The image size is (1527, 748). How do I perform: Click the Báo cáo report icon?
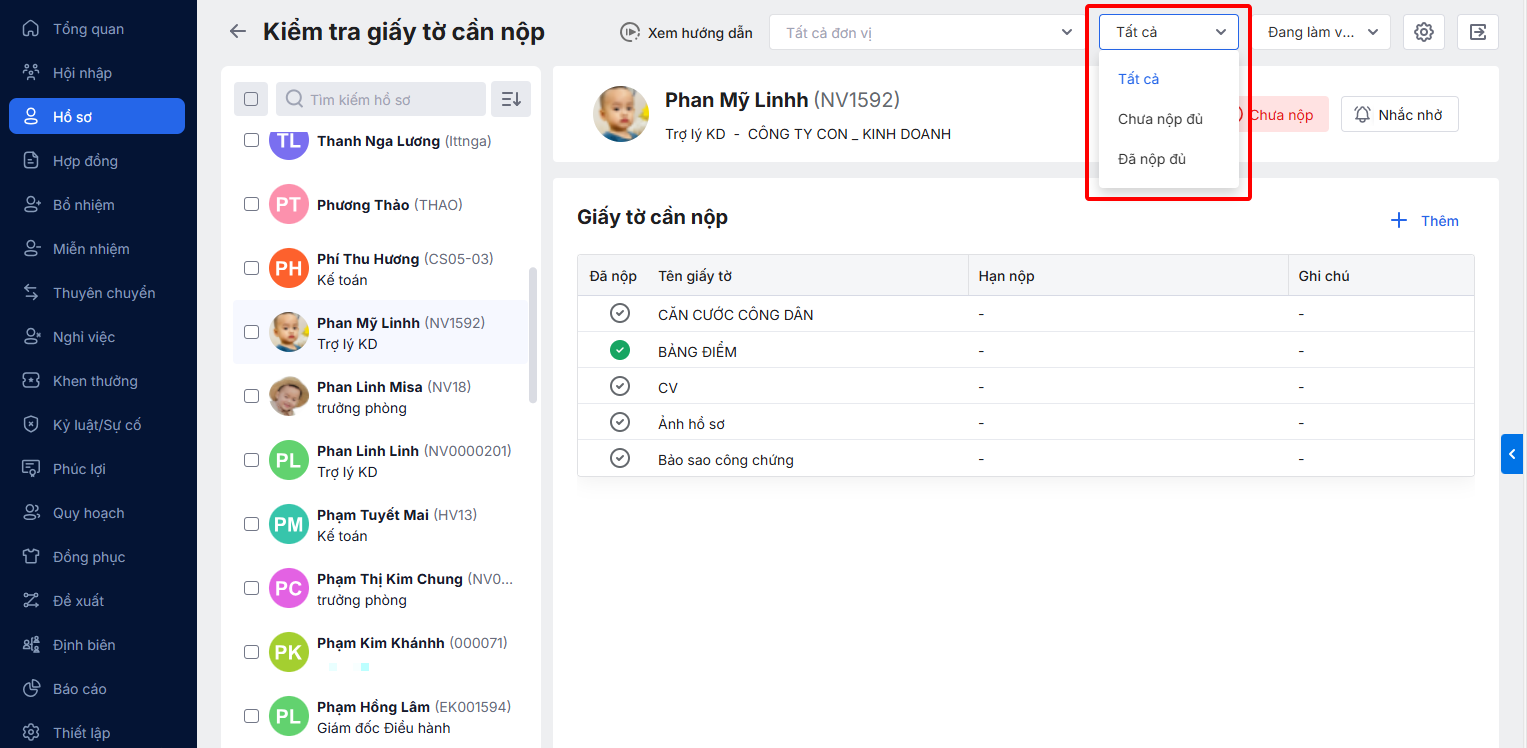(32, 689)
